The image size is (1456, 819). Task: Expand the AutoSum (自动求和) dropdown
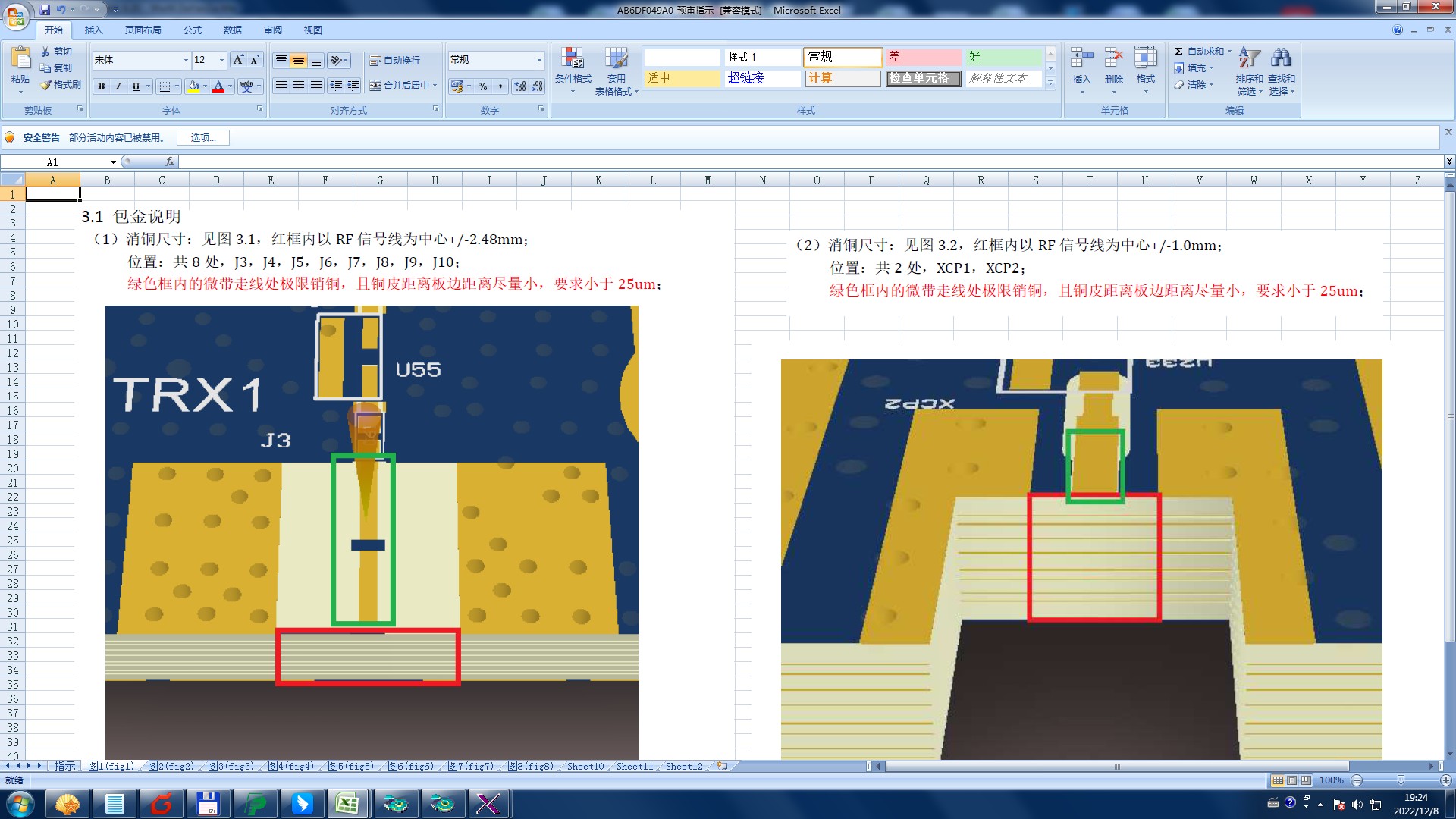pos(1229,52)
